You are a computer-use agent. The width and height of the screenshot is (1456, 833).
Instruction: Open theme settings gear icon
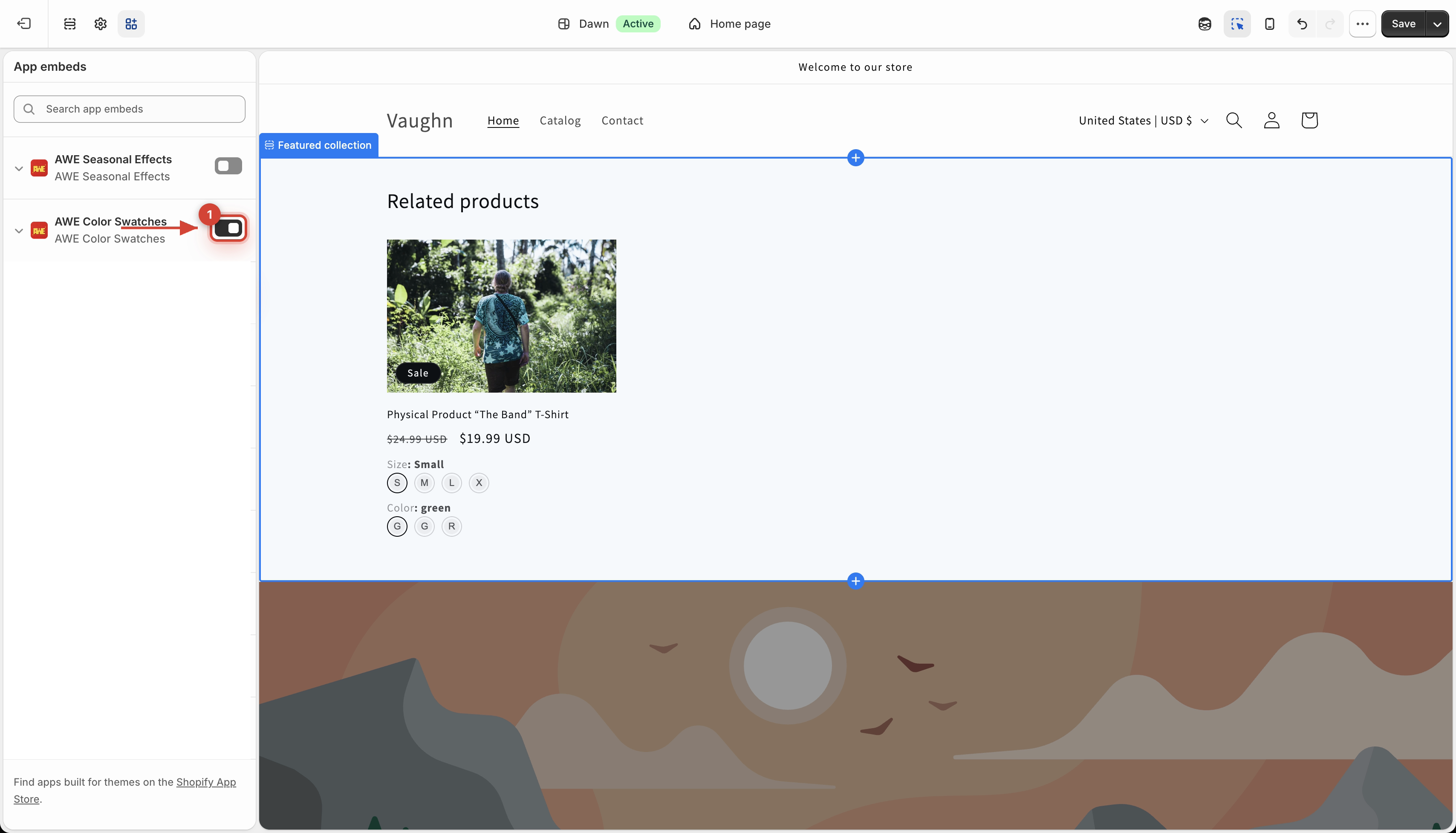[101, 23]
